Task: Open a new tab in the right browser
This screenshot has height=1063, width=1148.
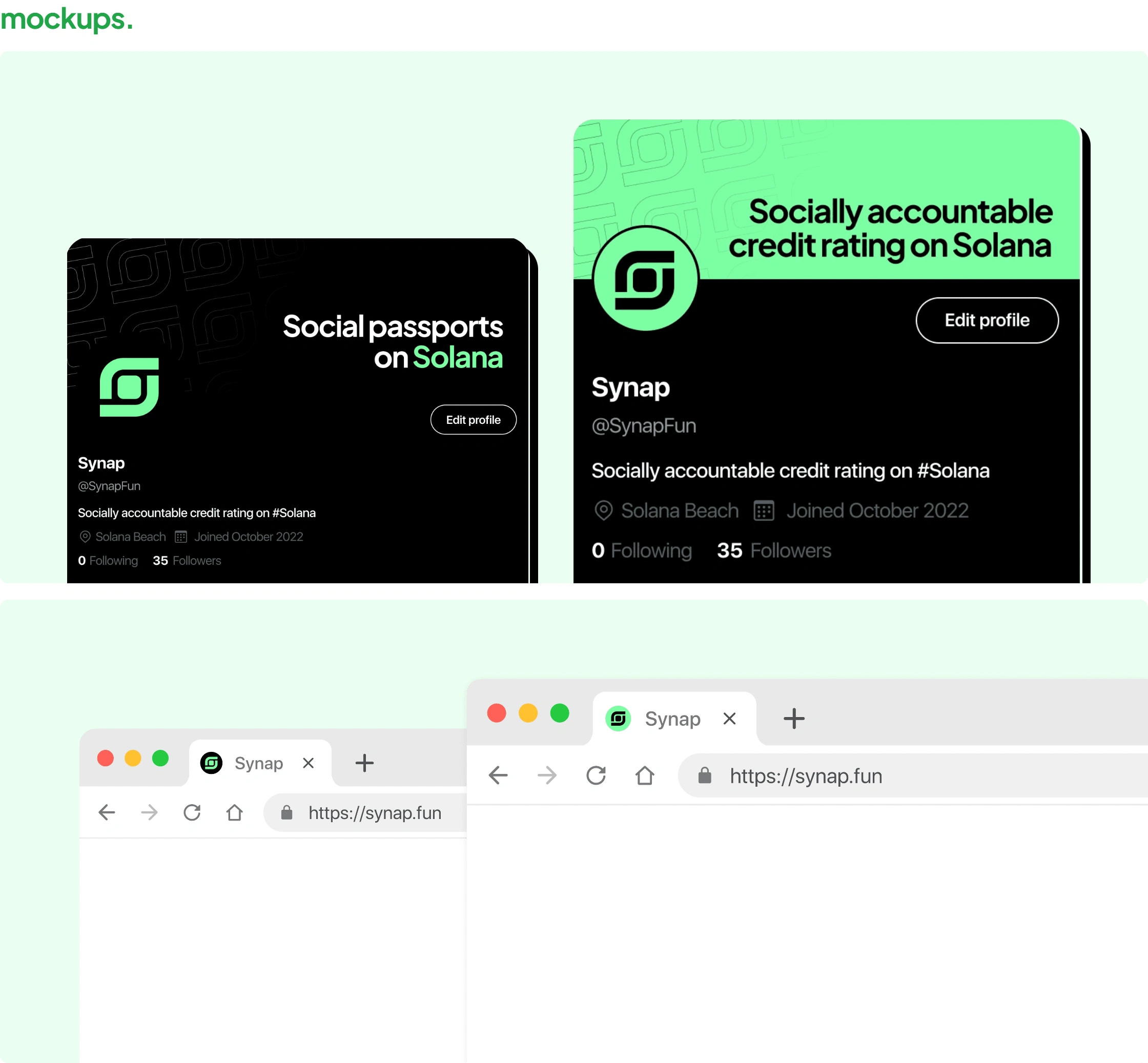Action: [x=794, y=719]
